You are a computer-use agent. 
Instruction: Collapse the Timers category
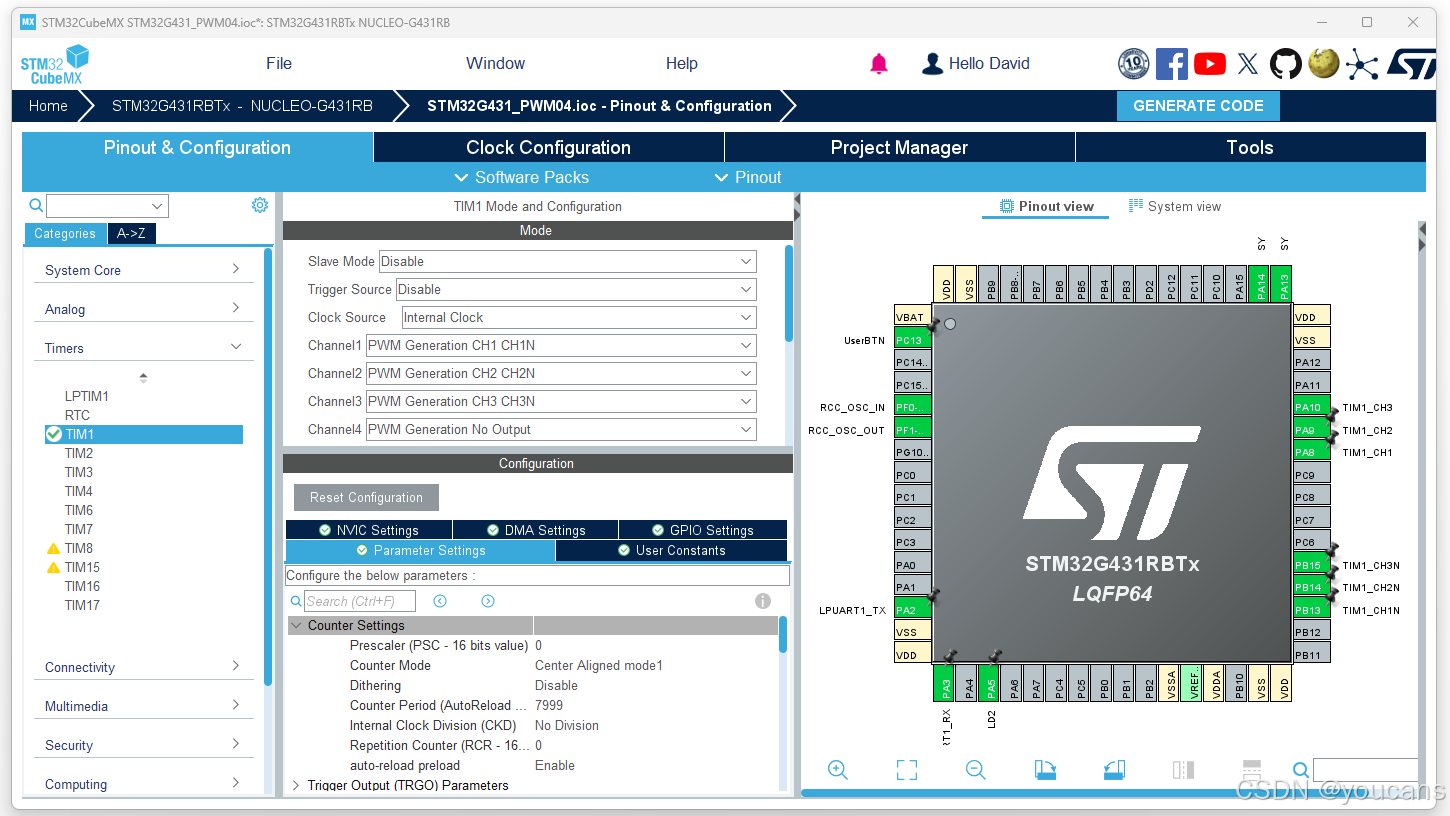point(143,348)
